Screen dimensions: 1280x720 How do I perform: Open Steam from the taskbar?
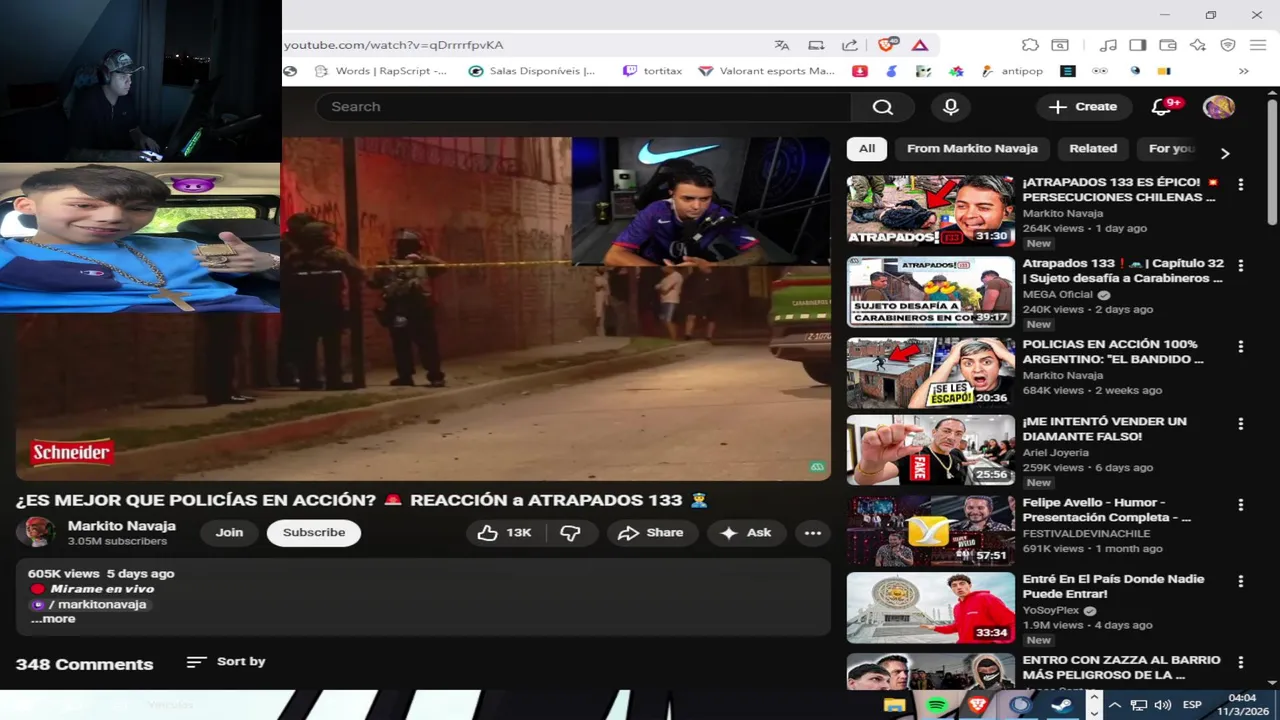pyautogui.click(x=1060, y=705)
